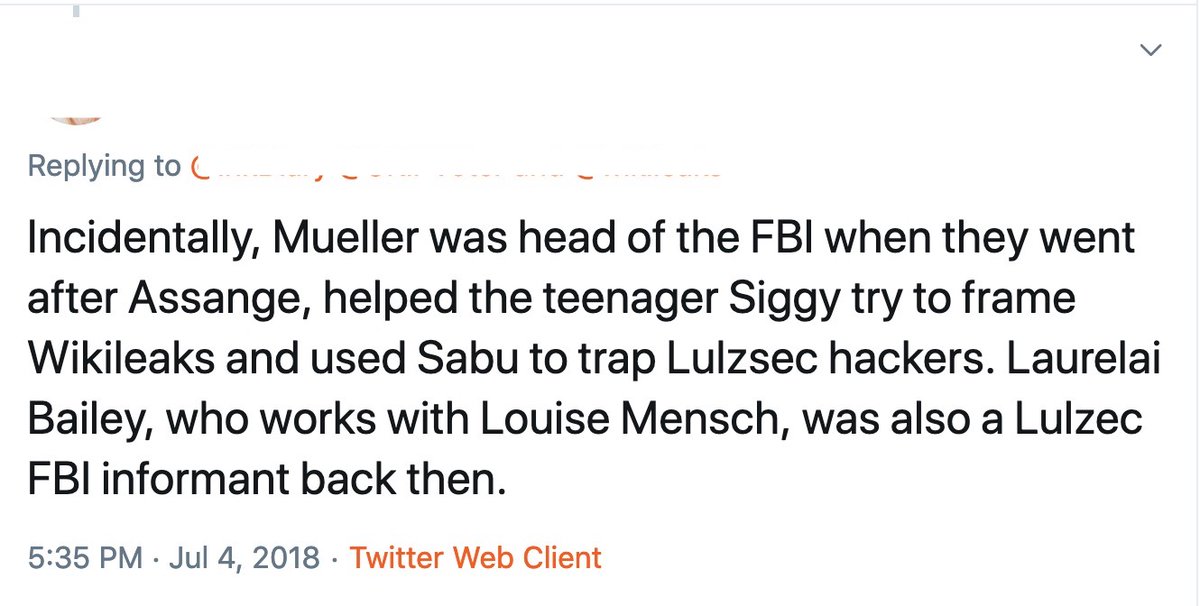
Task: Click the partially visible profile avatar
Action: tap(76, 120)
